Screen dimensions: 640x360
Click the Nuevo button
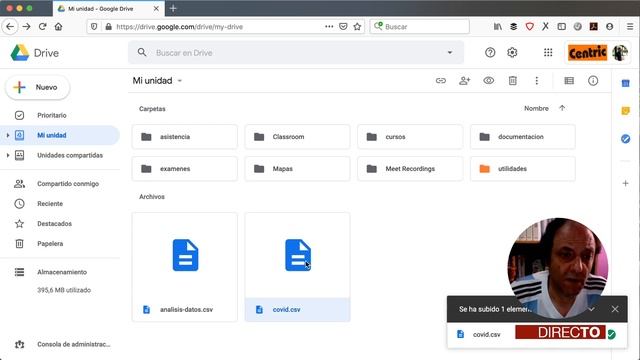click(x=38, y=87)
